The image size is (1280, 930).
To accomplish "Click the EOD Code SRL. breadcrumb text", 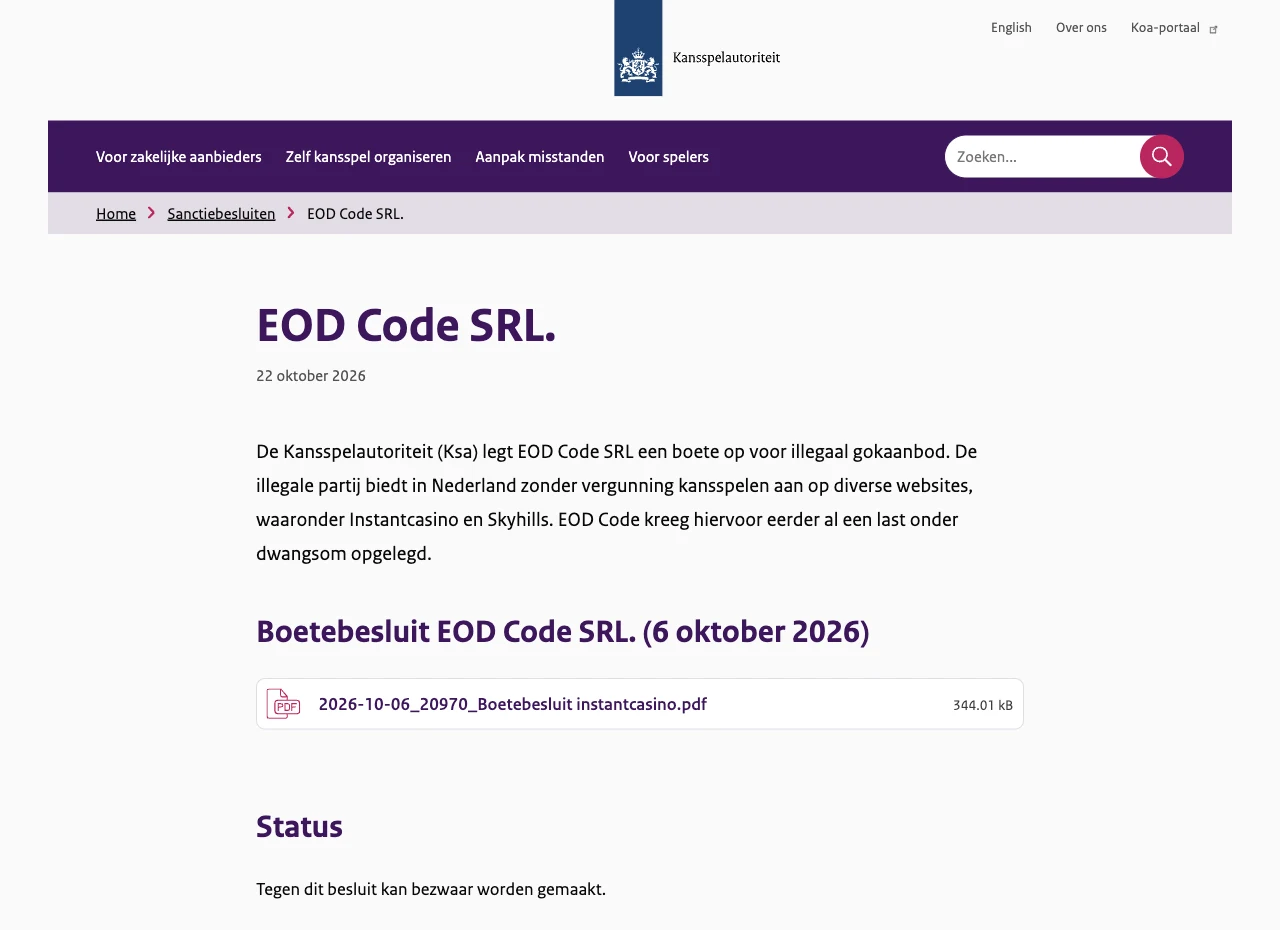I will coord(355,213).
